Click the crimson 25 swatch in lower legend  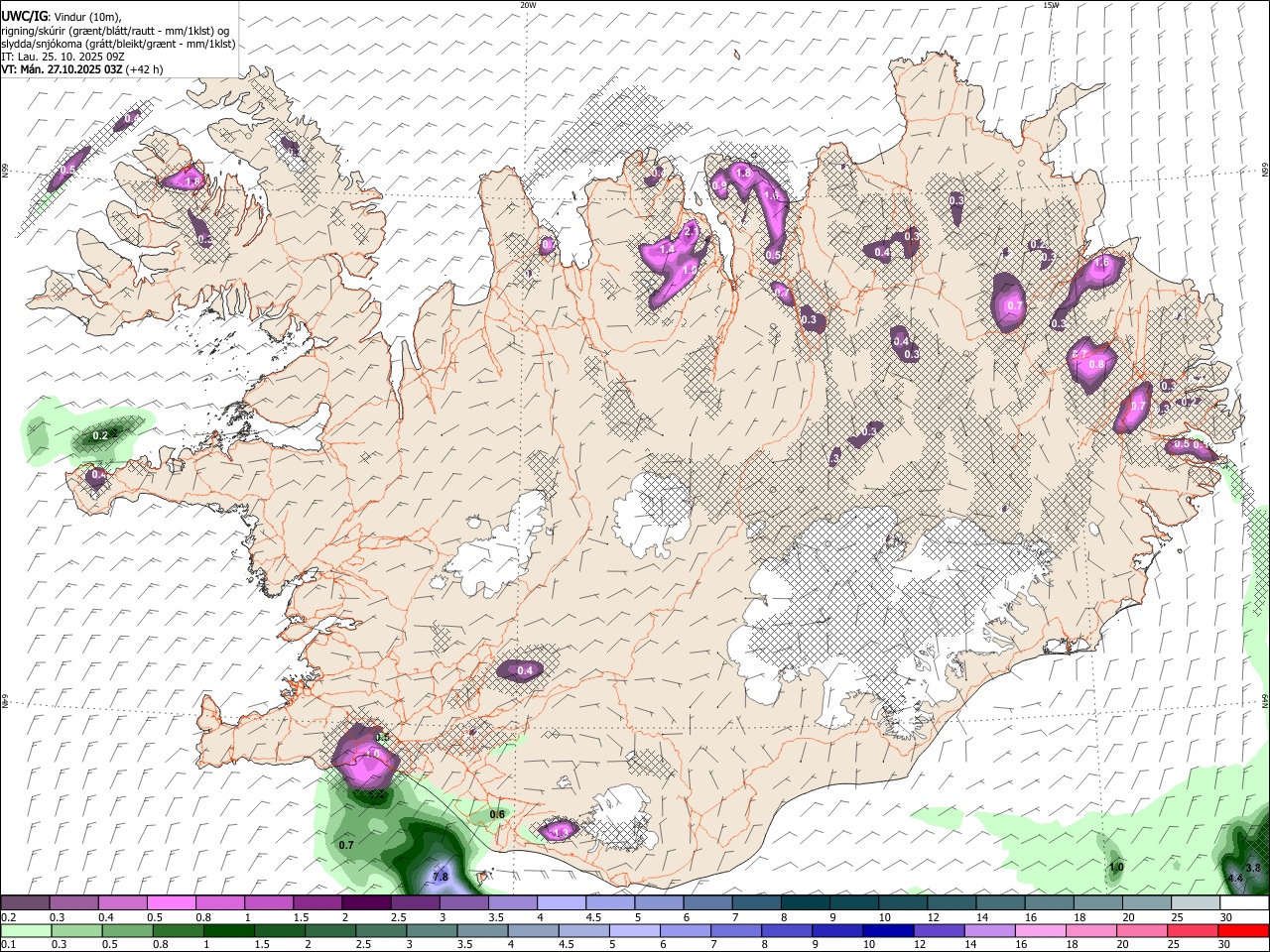tap(1191, 930)
